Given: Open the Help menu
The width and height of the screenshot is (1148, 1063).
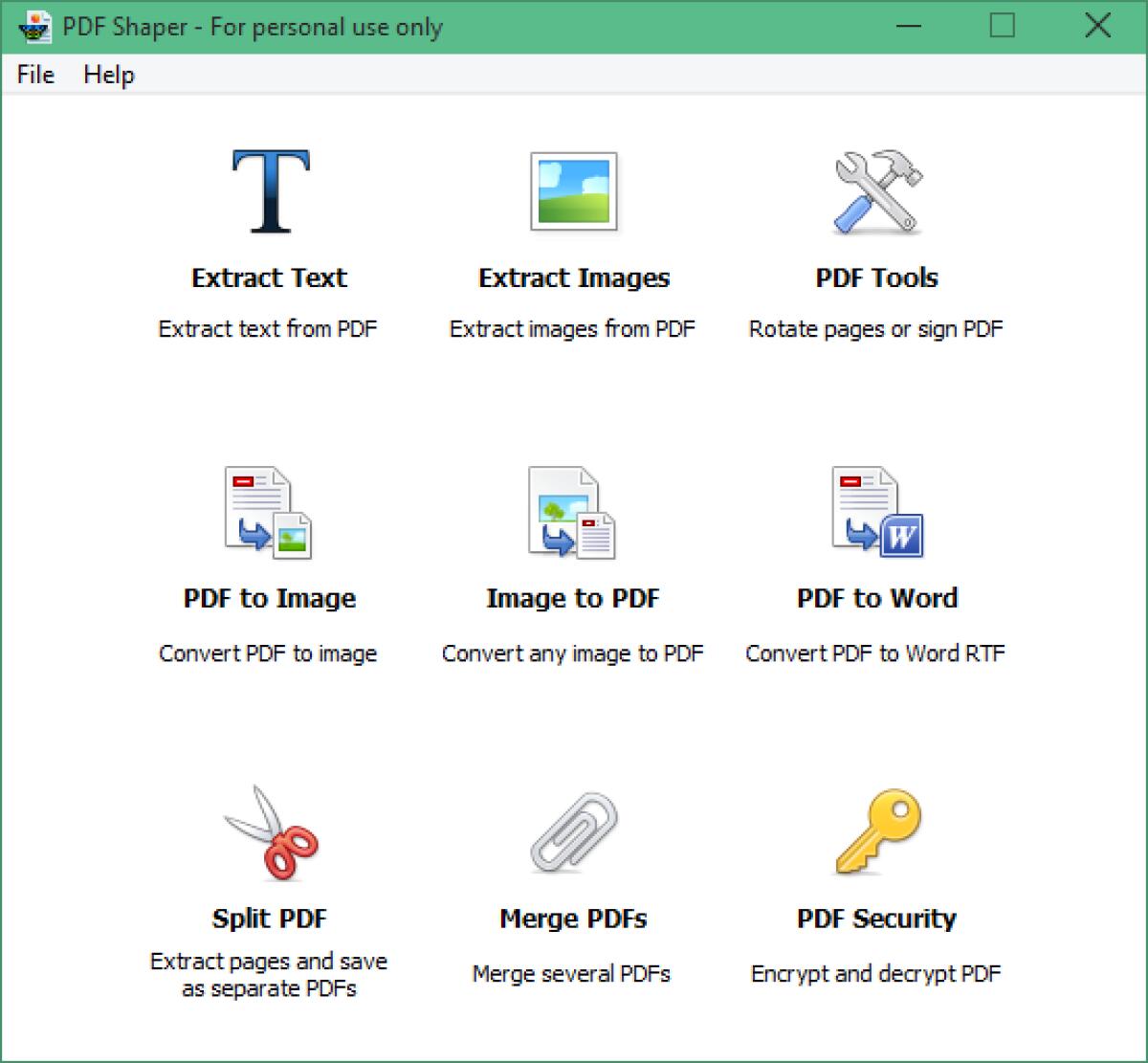Looking at the screenshot, I should 108,75.
